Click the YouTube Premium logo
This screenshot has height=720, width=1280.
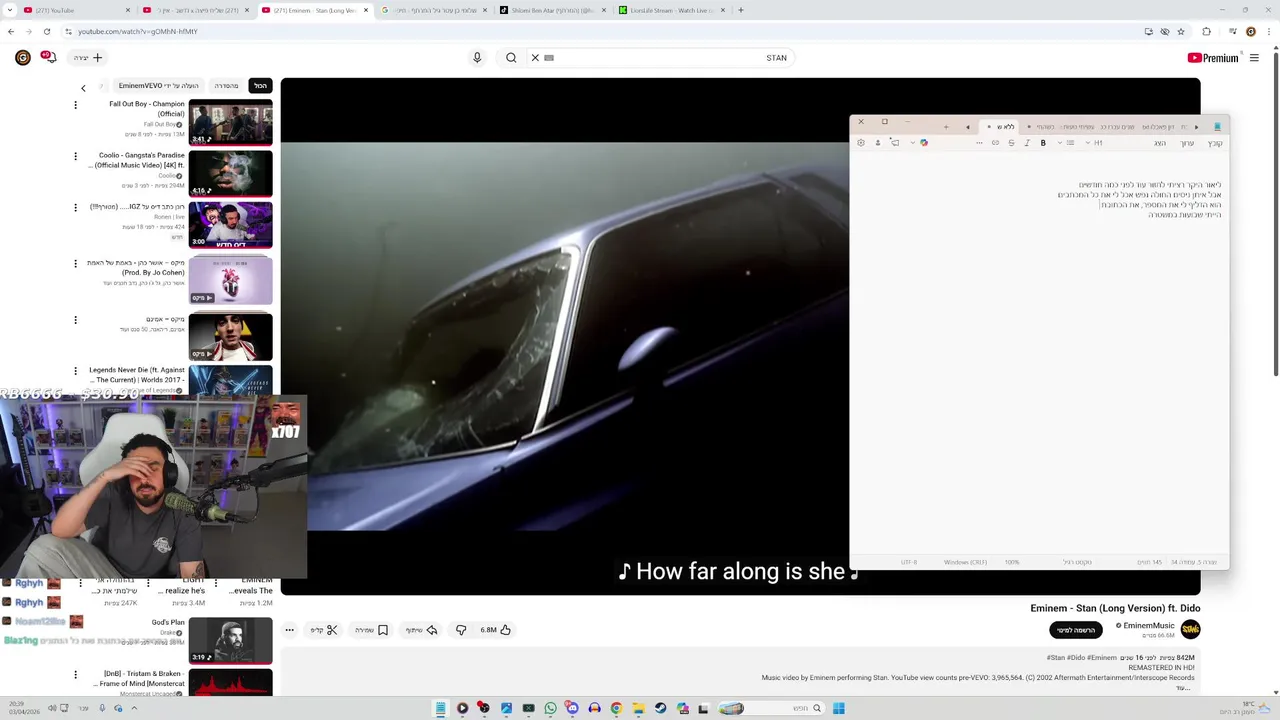(x=1212, y=58)
